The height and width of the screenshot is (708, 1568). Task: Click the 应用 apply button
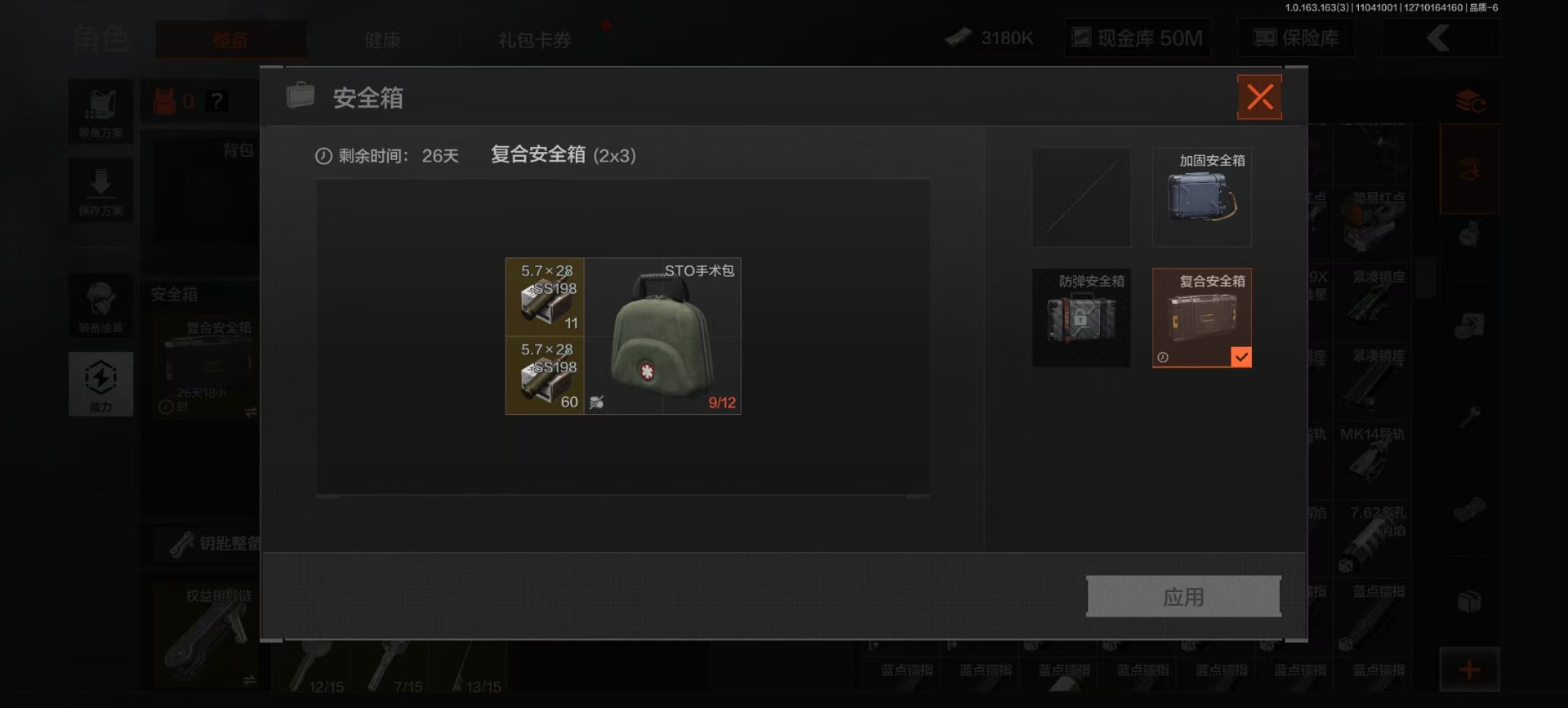pyautogui.click(x=1183, y=596)
